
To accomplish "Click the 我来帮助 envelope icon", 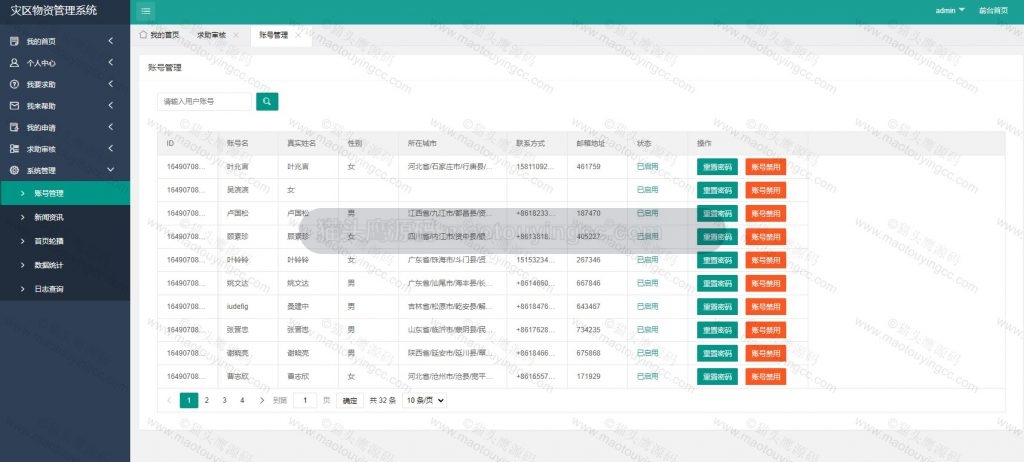I will [x=14, y=106].
